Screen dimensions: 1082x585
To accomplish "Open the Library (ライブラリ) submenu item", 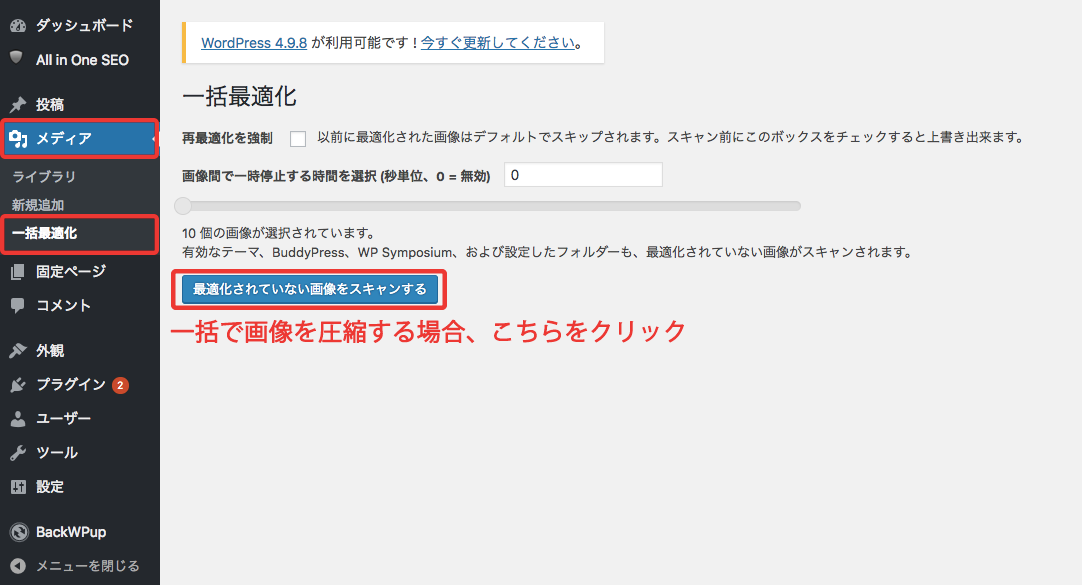I will (44, 176).
